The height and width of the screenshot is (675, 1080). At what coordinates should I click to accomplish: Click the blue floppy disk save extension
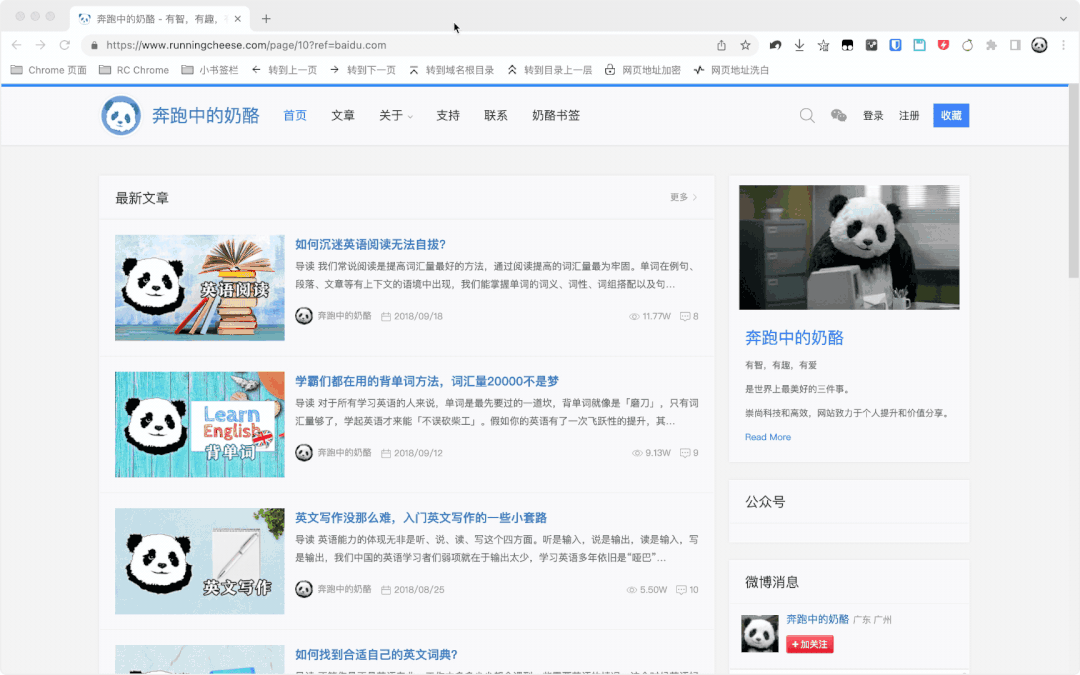(919, 45)
